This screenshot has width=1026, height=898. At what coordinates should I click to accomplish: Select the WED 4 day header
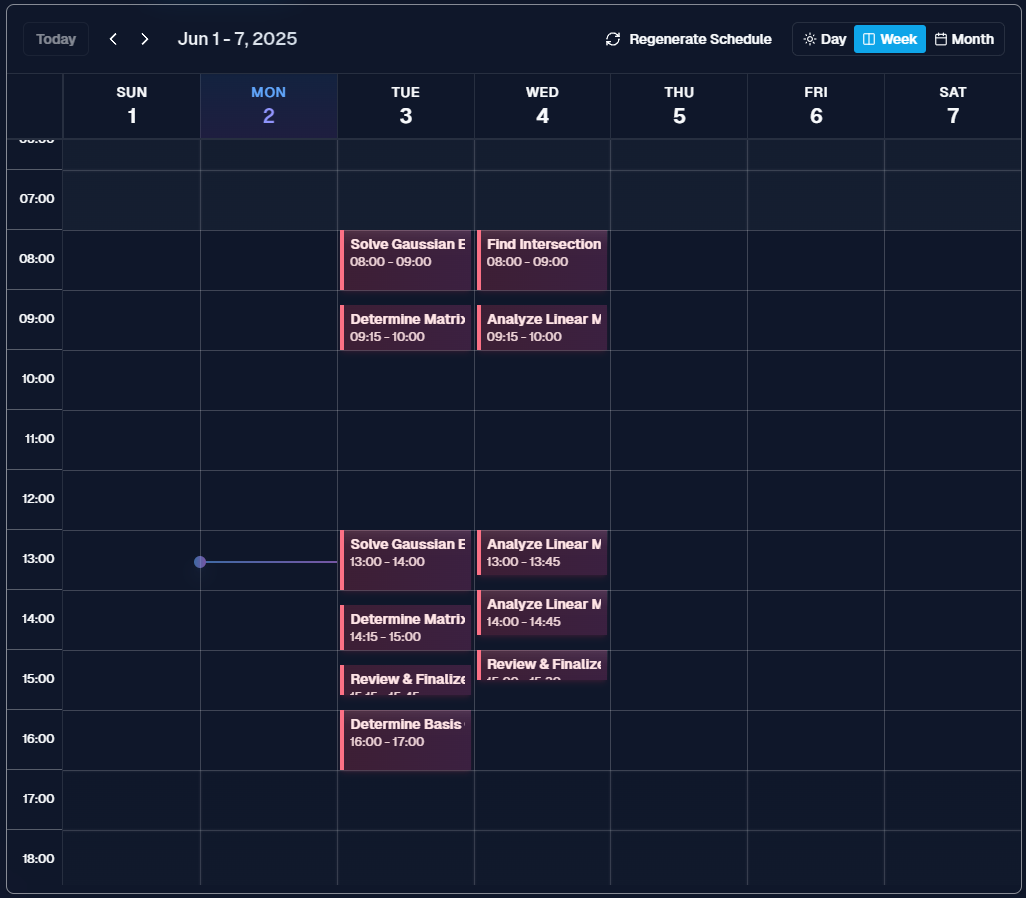click(x=542, y=105)
